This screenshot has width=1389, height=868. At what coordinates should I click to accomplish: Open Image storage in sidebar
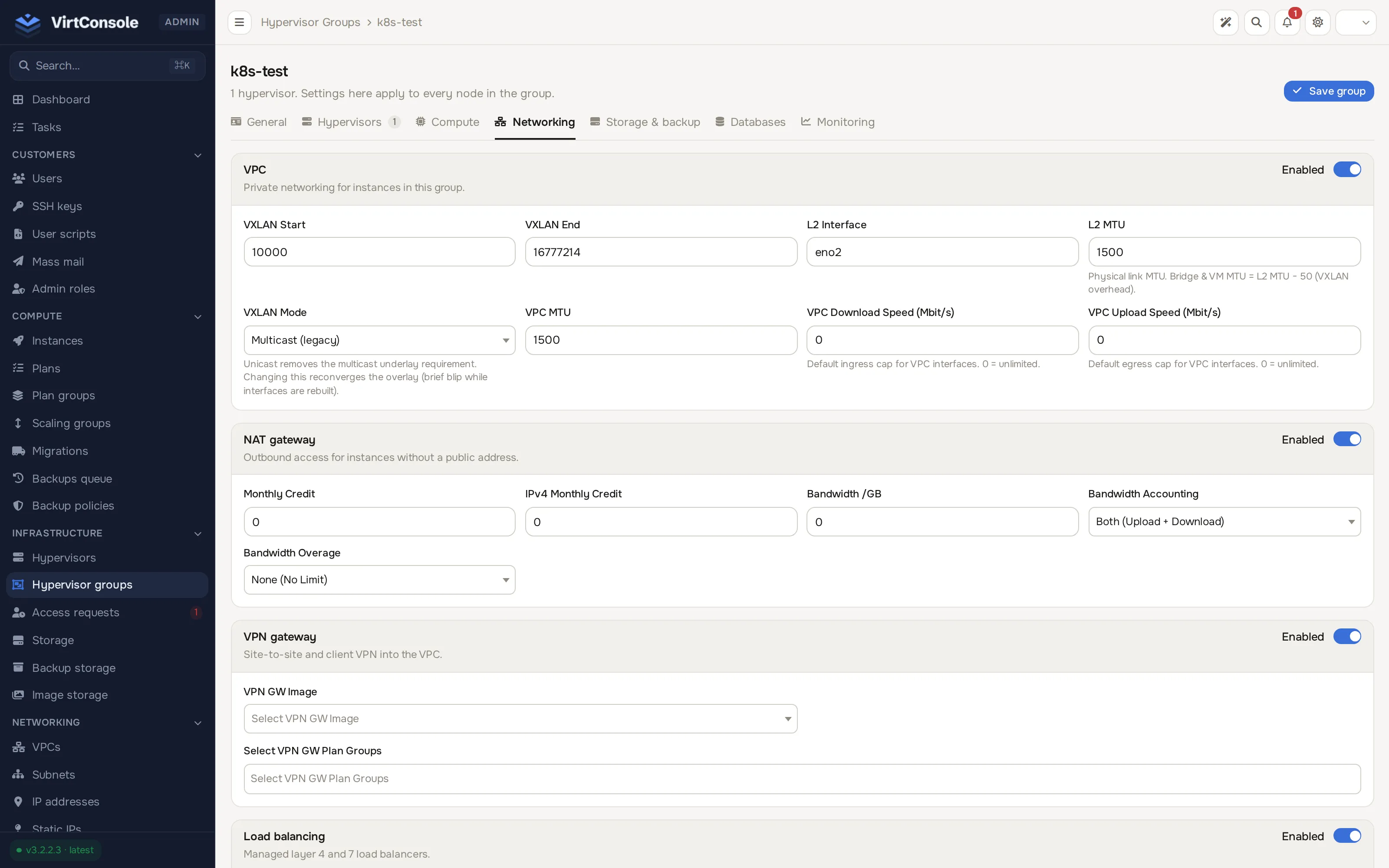pyautogui.click(x=107, y=695)
